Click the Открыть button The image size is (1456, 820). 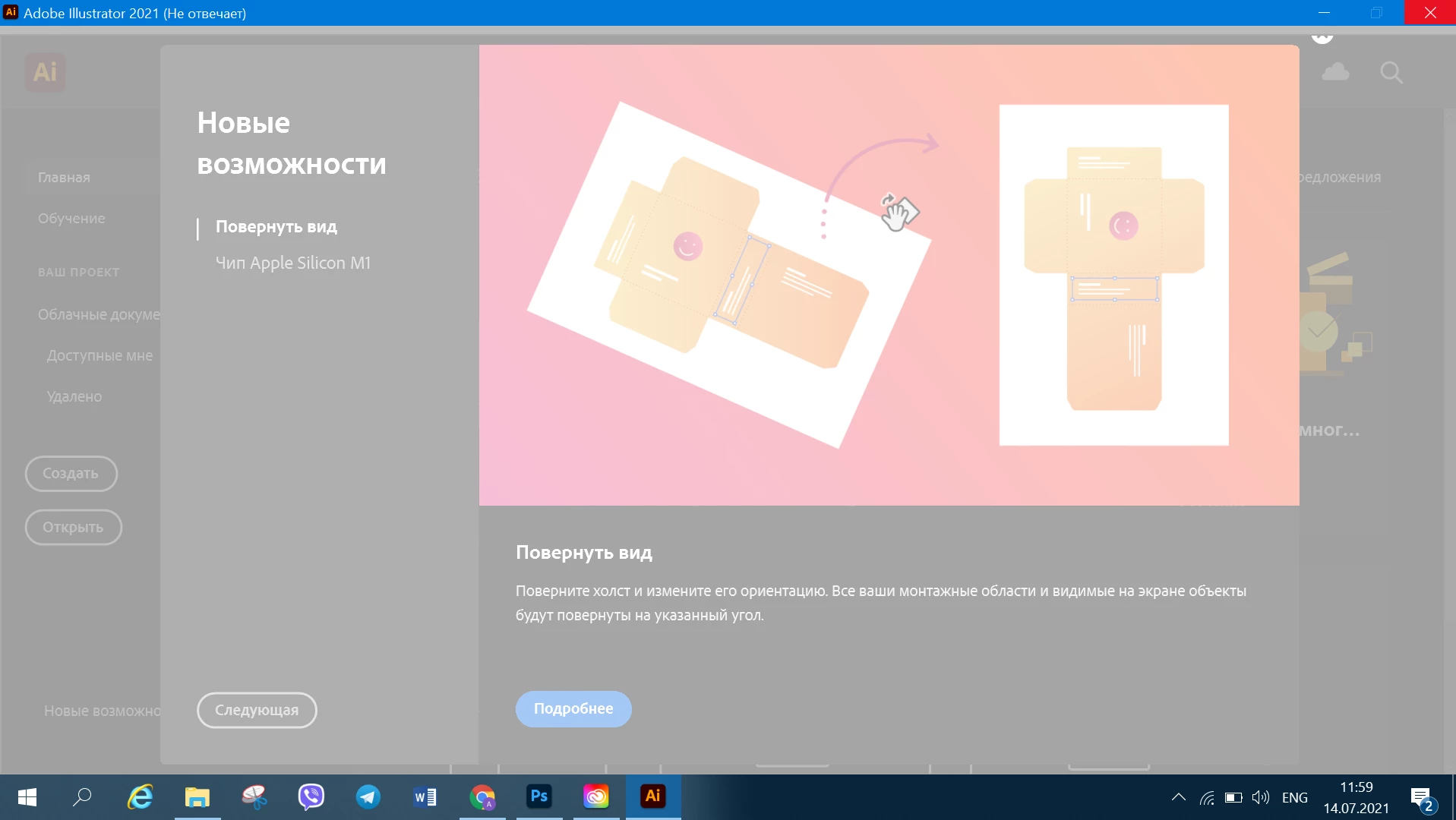pyautogui.click(x=73, y=528)
